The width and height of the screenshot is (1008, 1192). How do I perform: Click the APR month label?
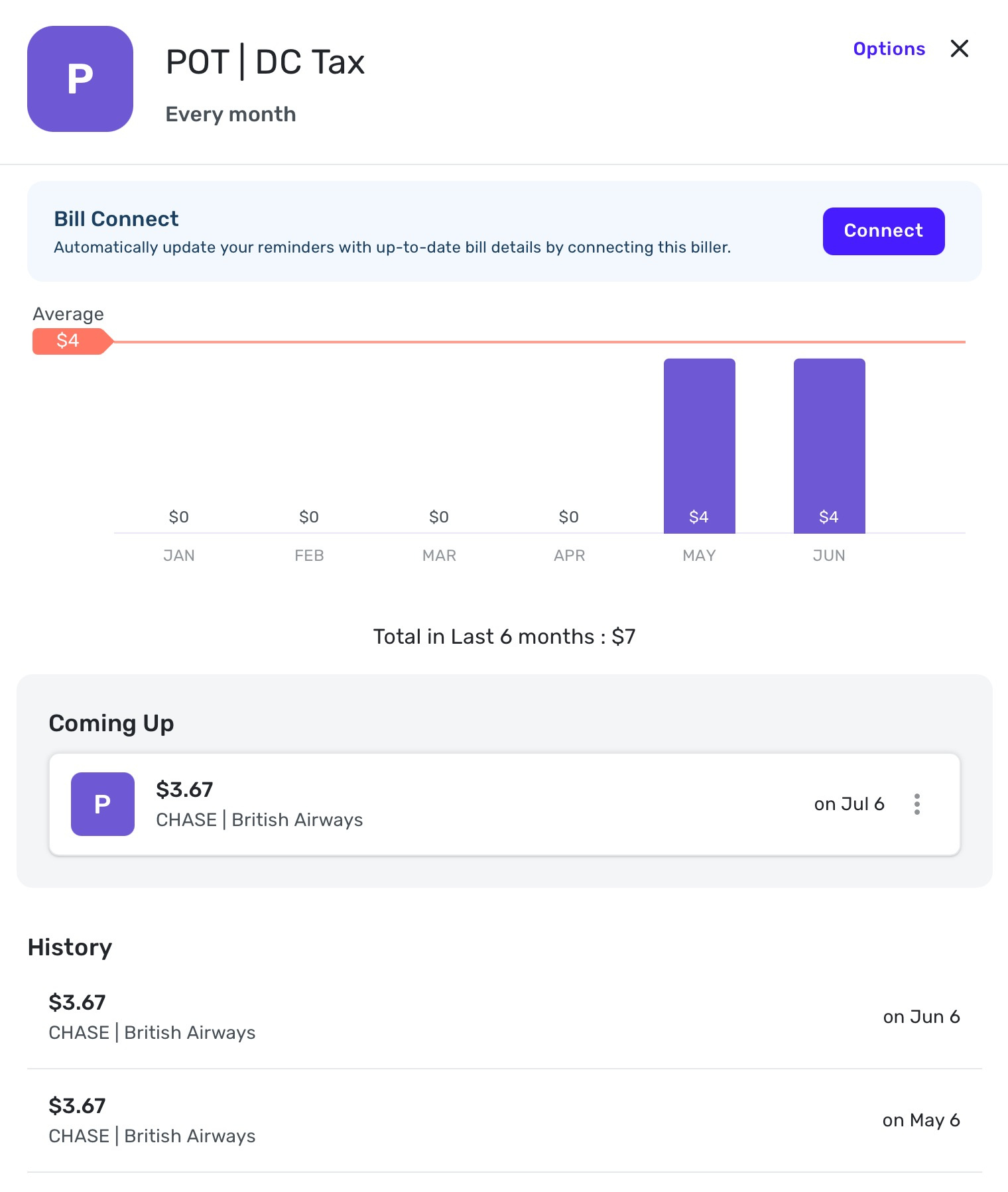[x=570, y=556]
